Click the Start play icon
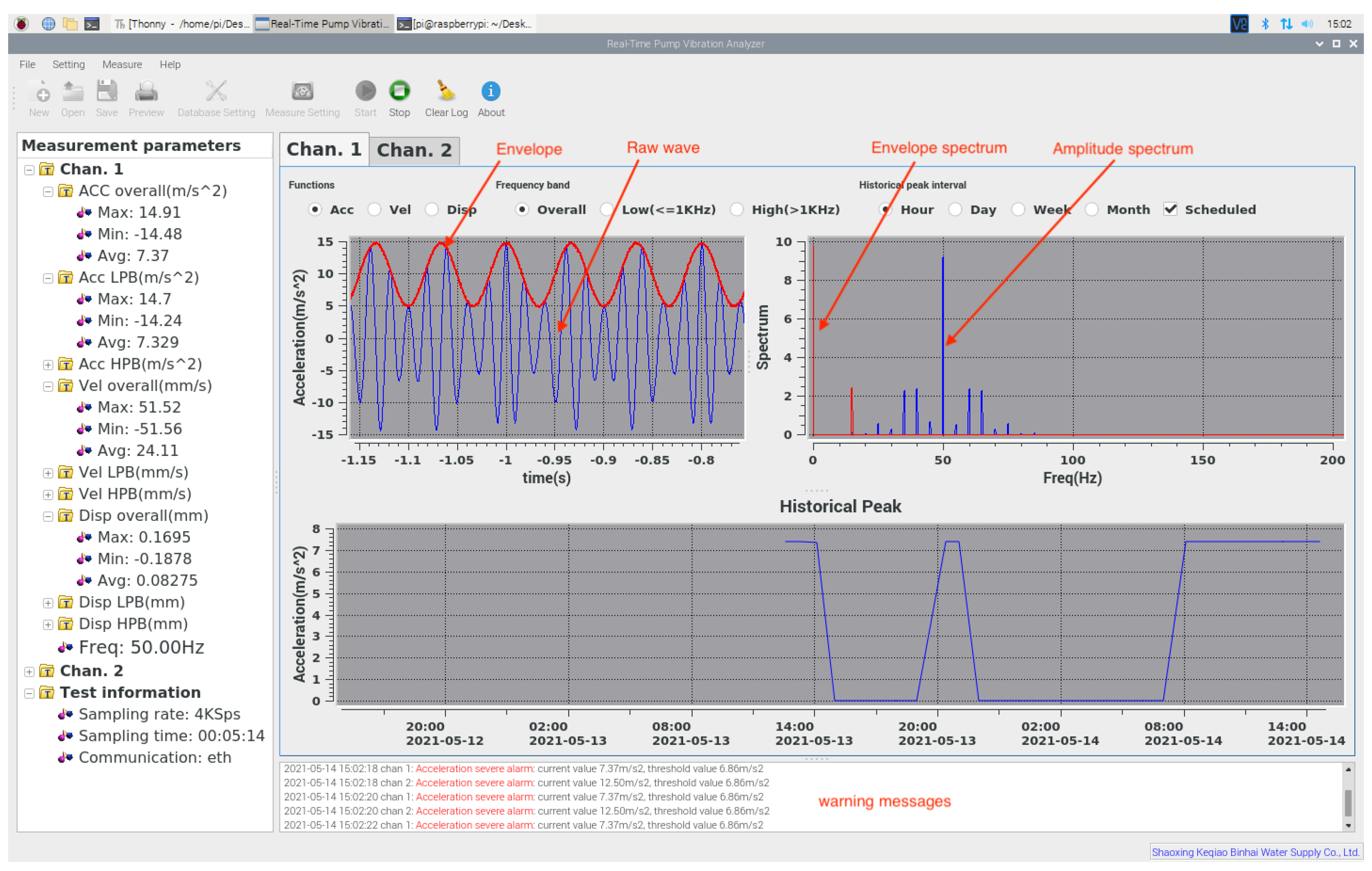This screenshot has height=871, width=1372. pyautogui.click(x=365, y=91)
